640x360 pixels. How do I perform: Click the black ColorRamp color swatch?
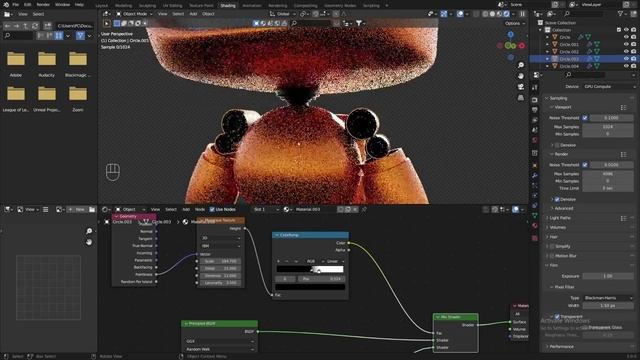point(310,287)
